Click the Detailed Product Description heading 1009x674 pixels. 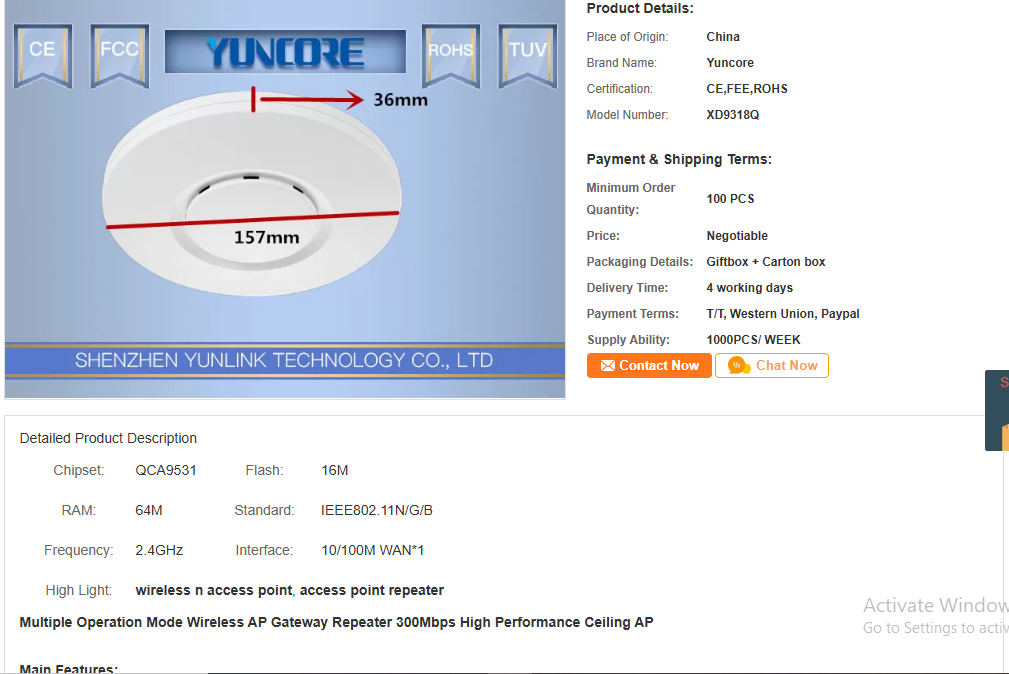tap(108, 438)
